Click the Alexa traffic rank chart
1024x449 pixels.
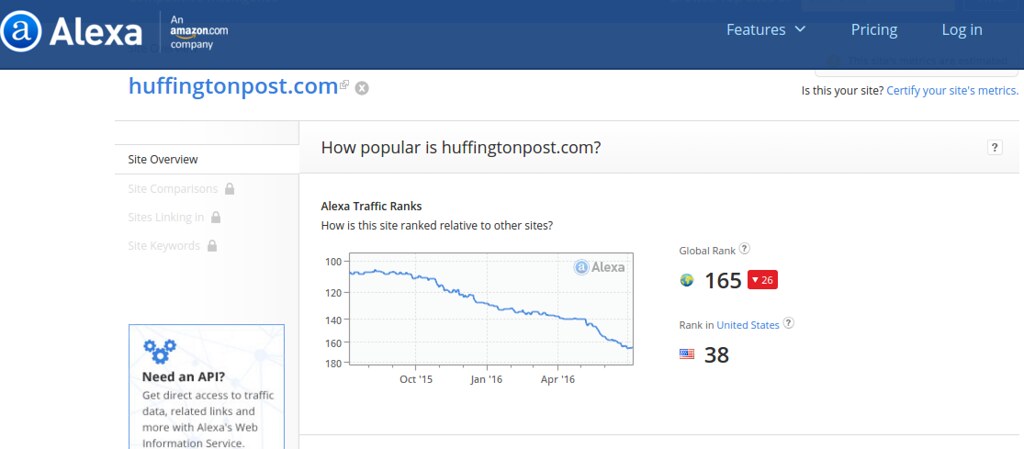click(490, 310)
